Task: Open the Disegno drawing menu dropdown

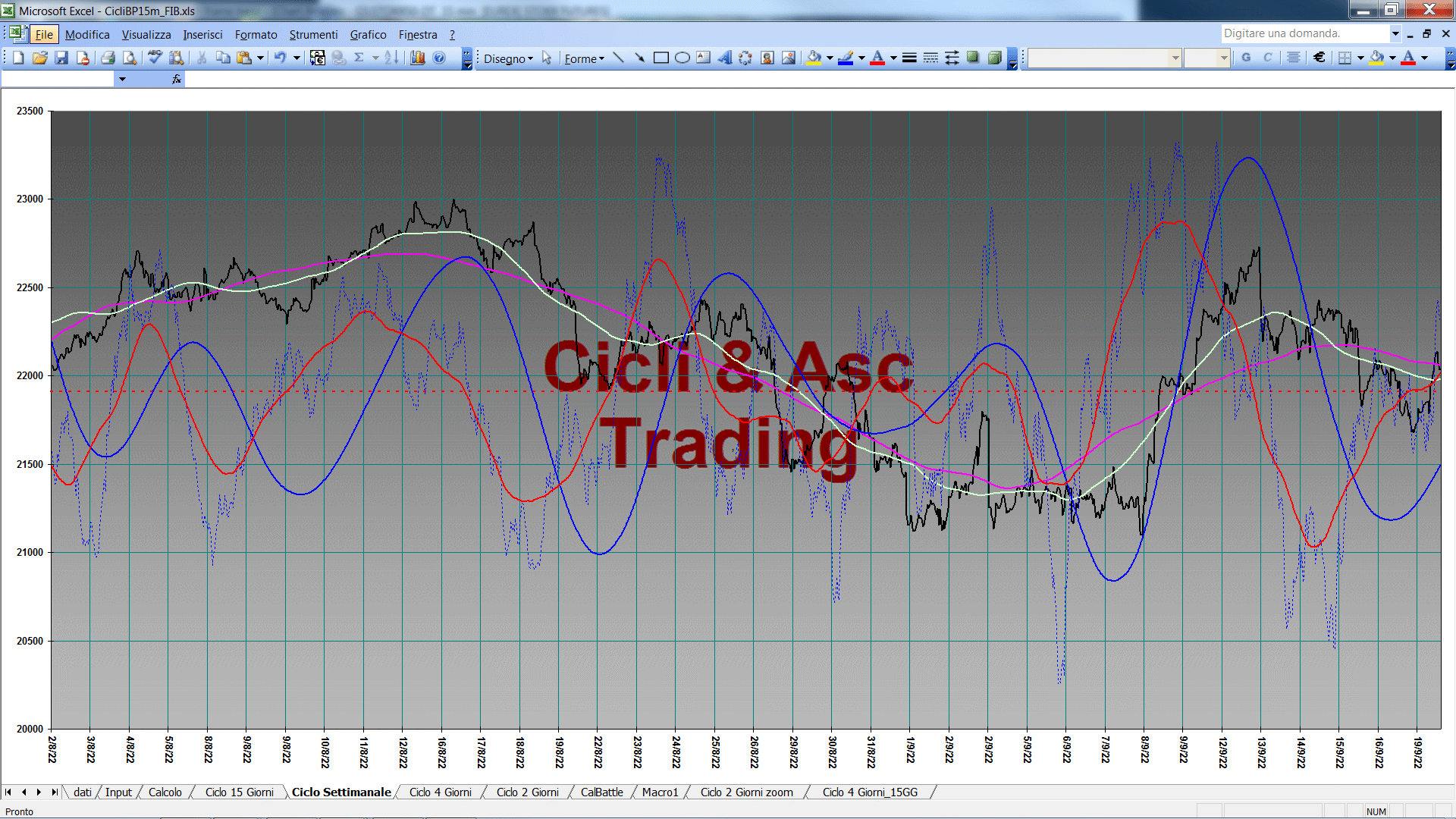Action: point(508,58)
